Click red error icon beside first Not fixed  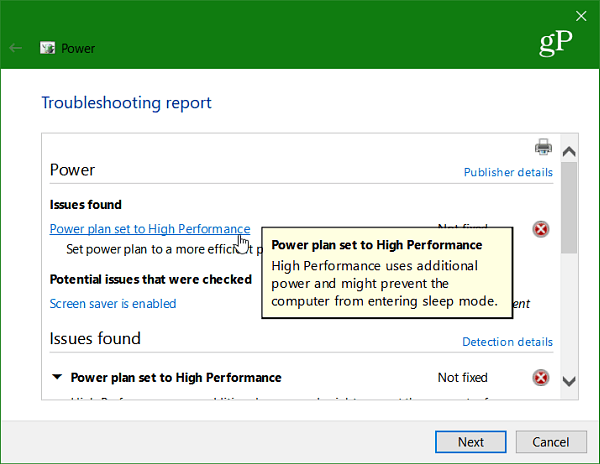(x=541, y=229)
